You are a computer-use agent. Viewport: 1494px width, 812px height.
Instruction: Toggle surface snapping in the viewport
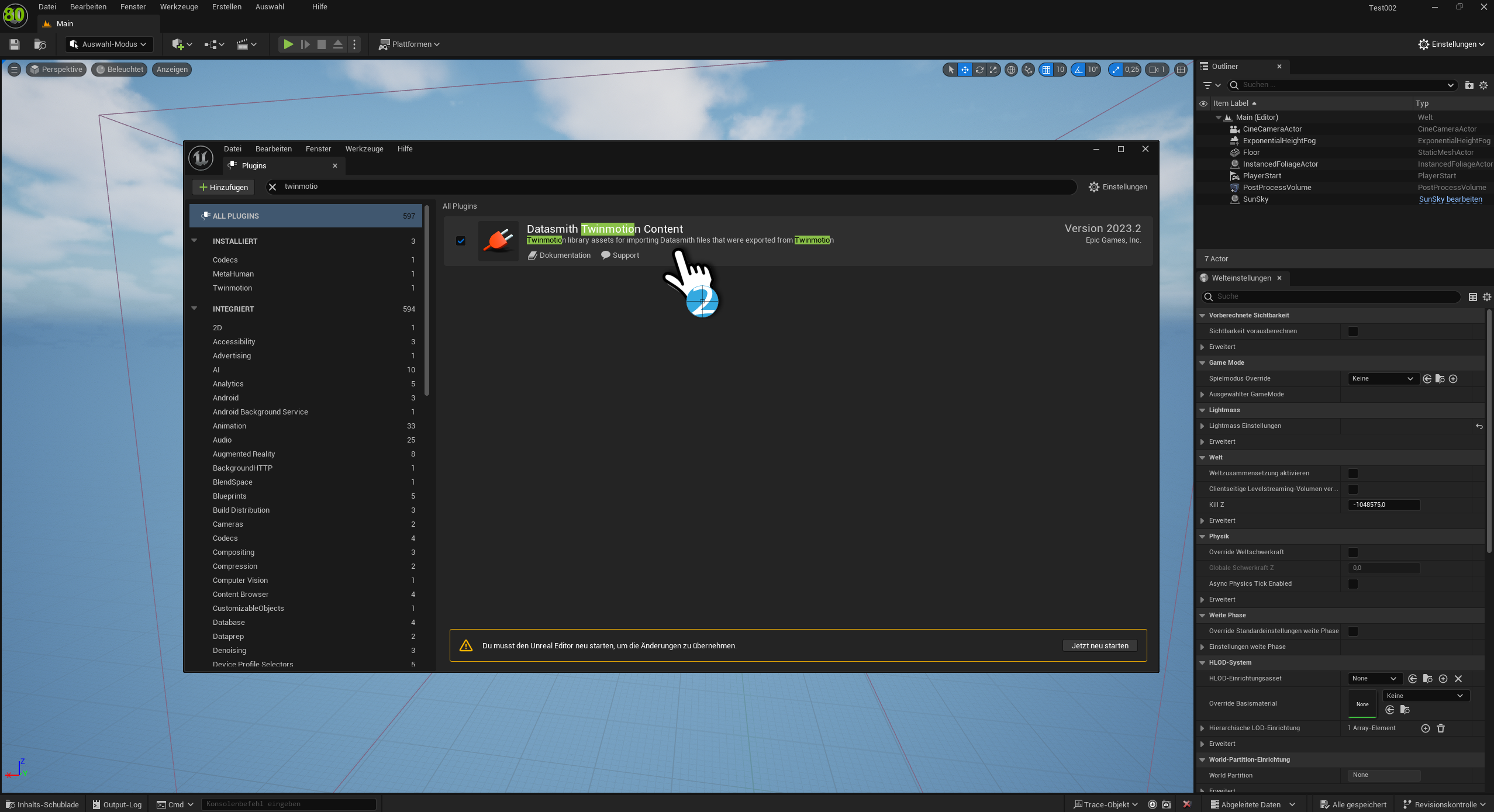[x=1028, y=70]
